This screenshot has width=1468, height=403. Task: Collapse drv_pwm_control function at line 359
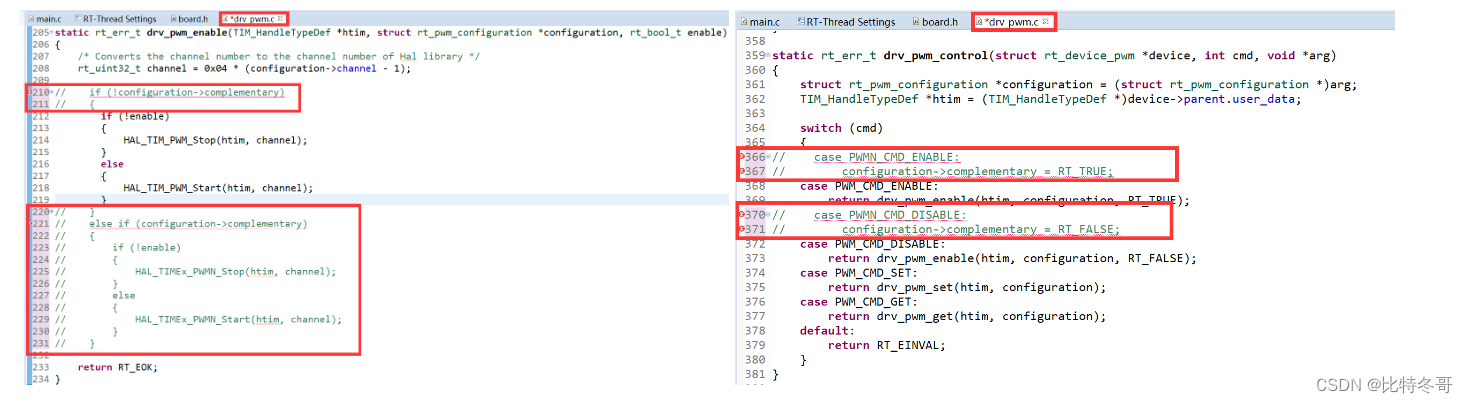pyautogui.click(x=770, y=56)
